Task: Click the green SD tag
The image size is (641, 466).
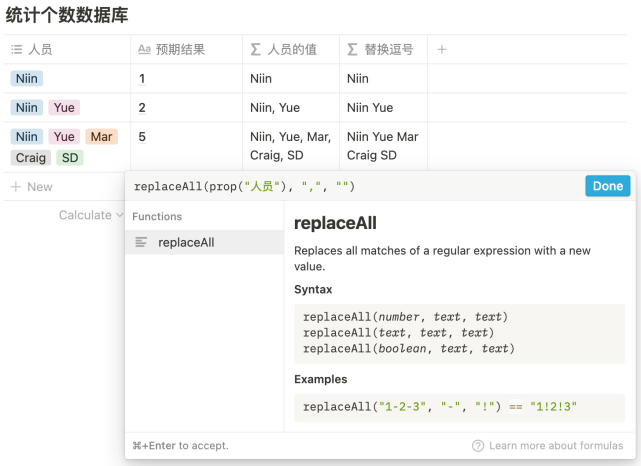Action: coord(70,158)
